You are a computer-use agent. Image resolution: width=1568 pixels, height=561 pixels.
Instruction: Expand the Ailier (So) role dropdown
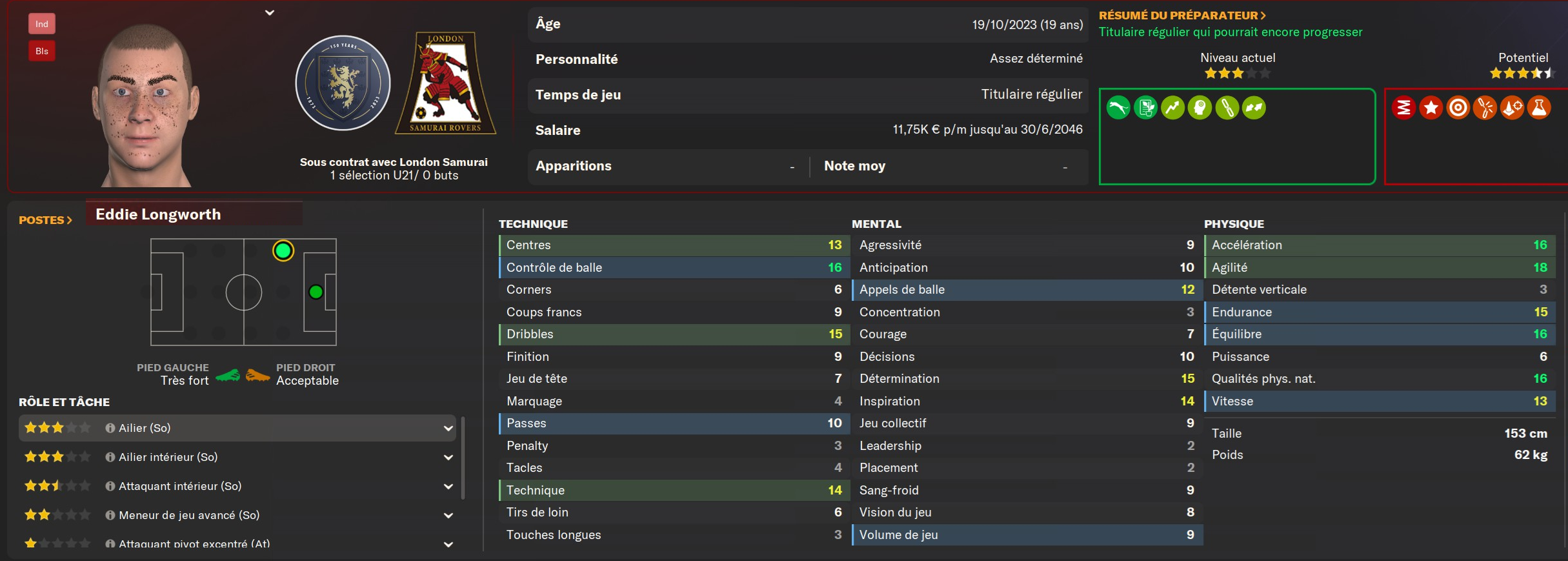point(448,428)
